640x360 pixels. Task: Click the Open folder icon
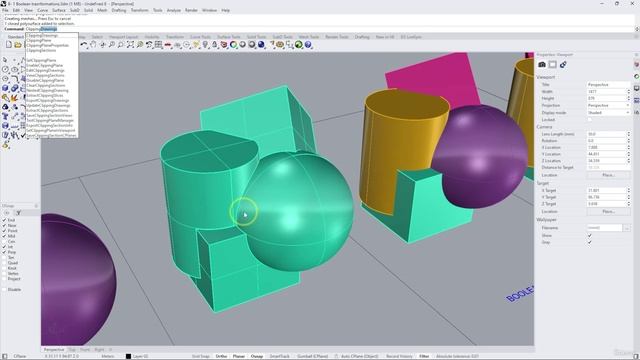18,44
